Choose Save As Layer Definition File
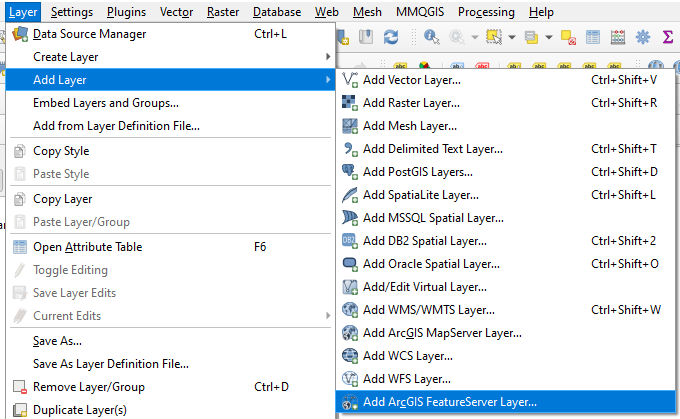 (170, 364)
